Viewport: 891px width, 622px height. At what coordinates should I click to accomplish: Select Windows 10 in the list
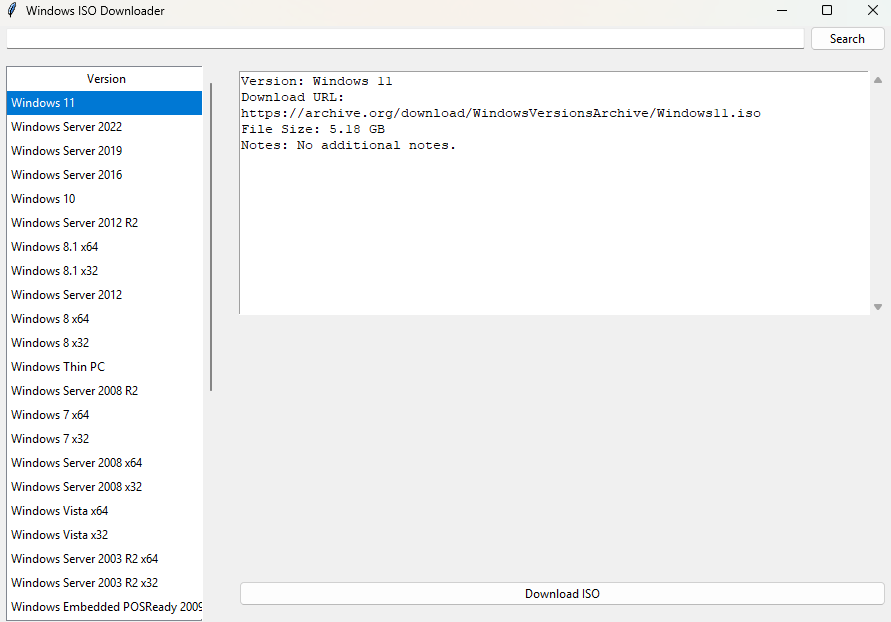click(105, 199)
